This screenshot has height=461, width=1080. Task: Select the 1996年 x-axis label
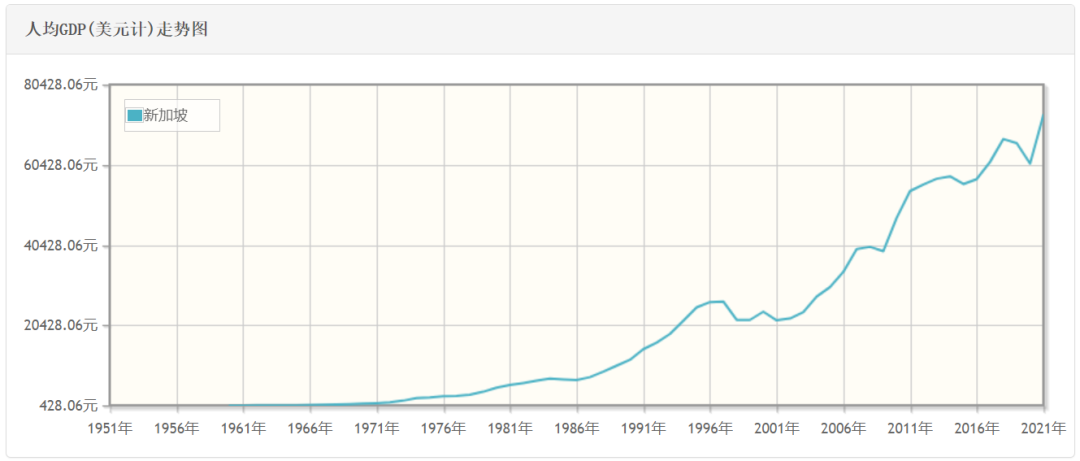tap(710, 429)
